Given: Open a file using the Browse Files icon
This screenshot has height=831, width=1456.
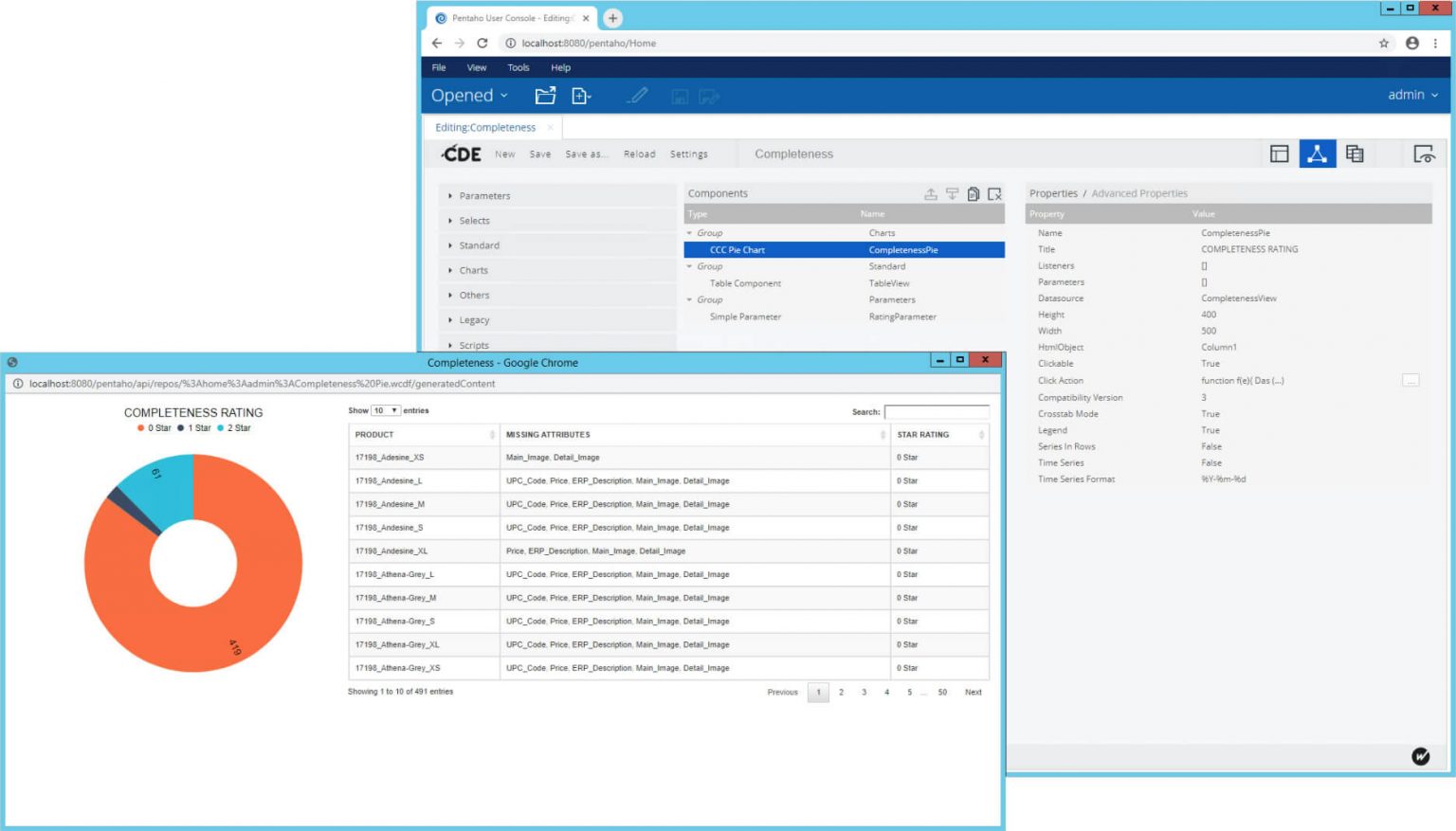Looking at the screenshot, I should (544, 95).
